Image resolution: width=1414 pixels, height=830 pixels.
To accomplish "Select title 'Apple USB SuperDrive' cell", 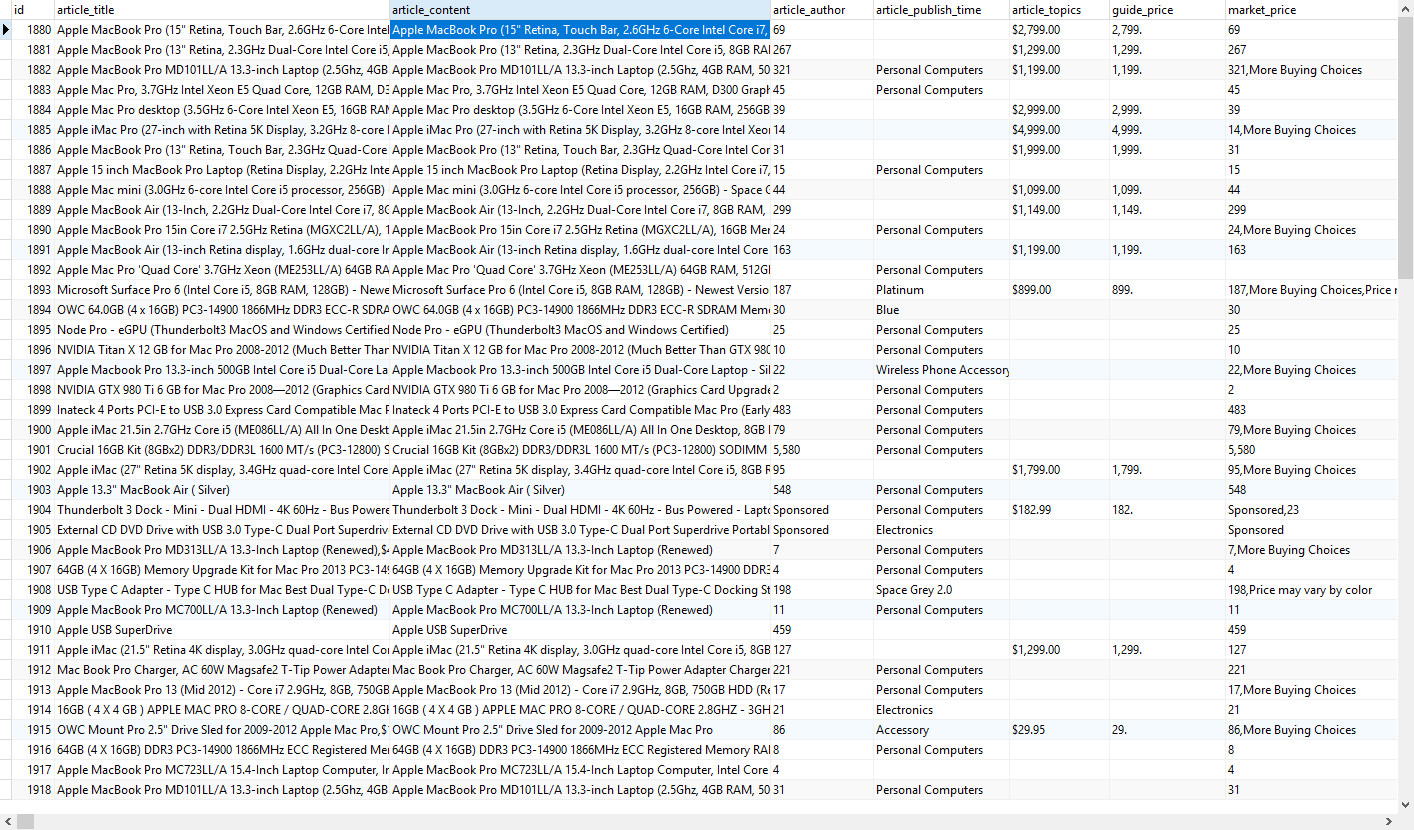I will pyautogui.click(x=221, y=630).
